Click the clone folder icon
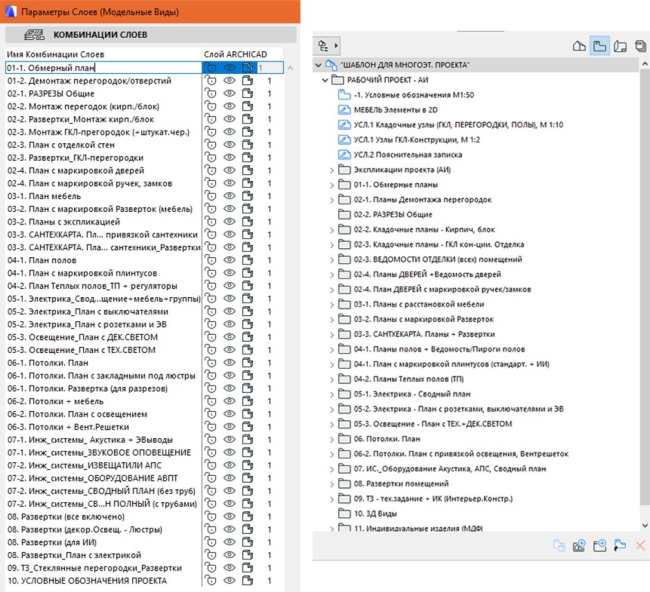Image resolution: width=650 pixels, height=592 pixels. coord(558,545)
